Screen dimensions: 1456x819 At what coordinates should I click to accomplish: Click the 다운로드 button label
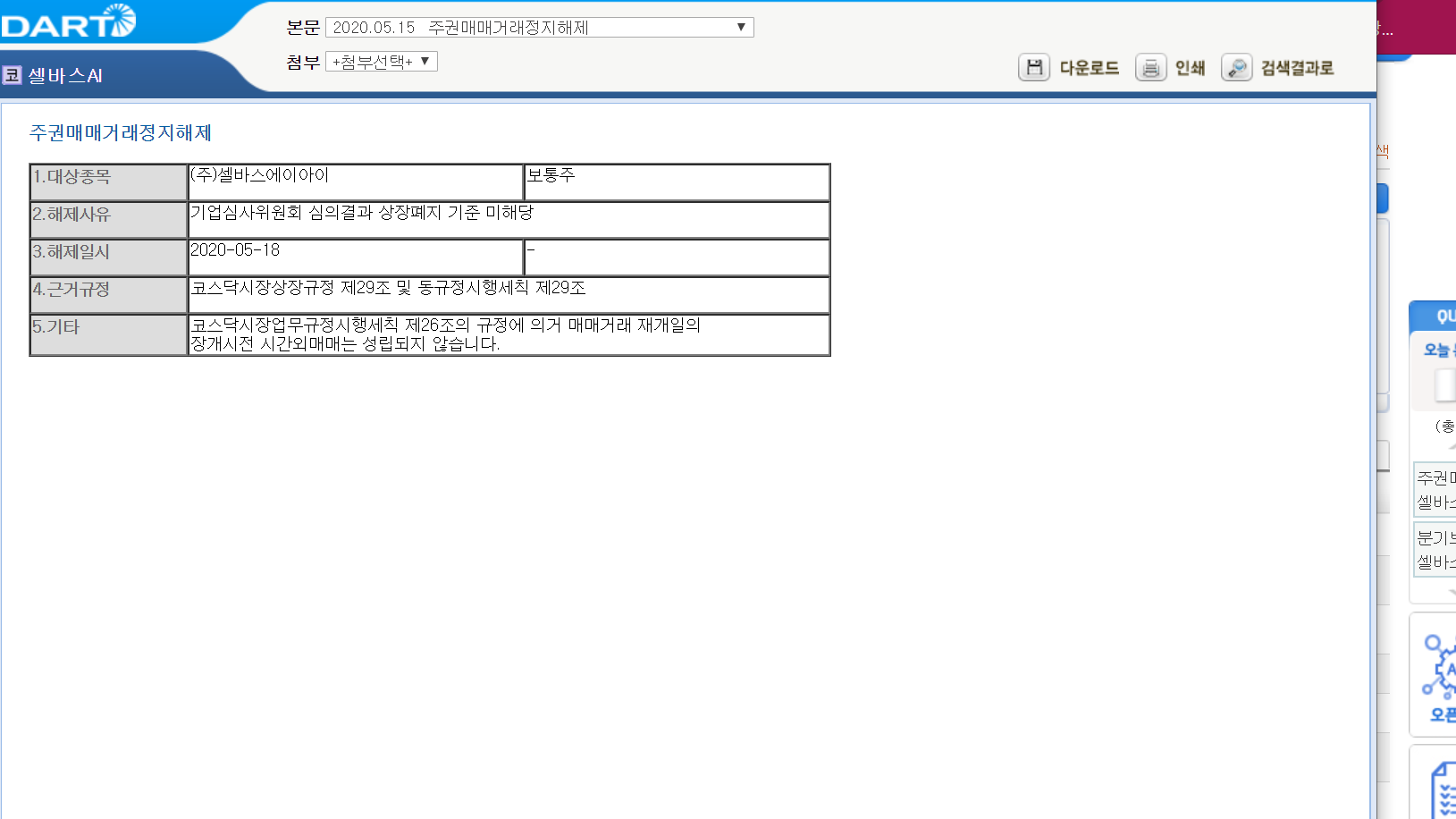[x=1089, y=68]
